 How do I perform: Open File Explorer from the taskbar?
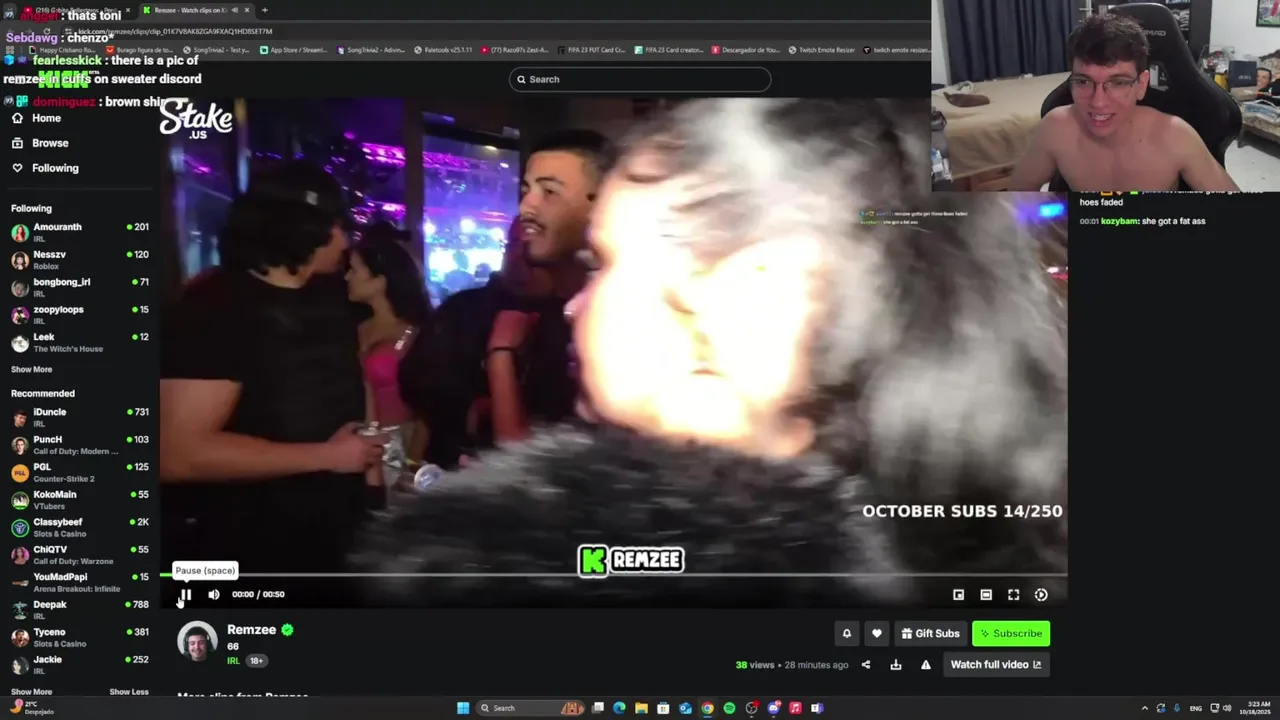pos(641,708)
